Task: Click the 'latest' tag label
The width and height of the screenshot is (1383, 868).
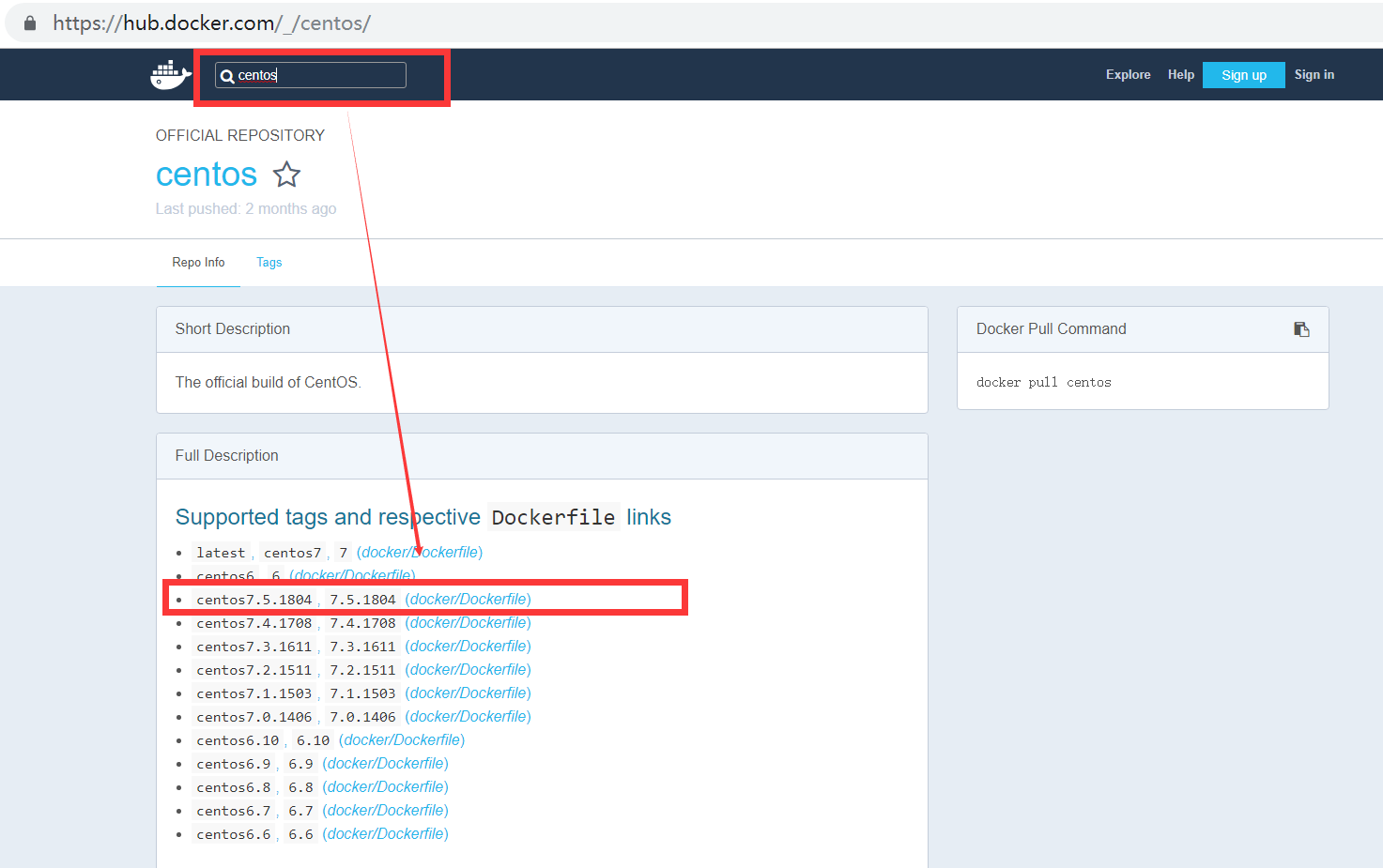Action: (221, 554)
